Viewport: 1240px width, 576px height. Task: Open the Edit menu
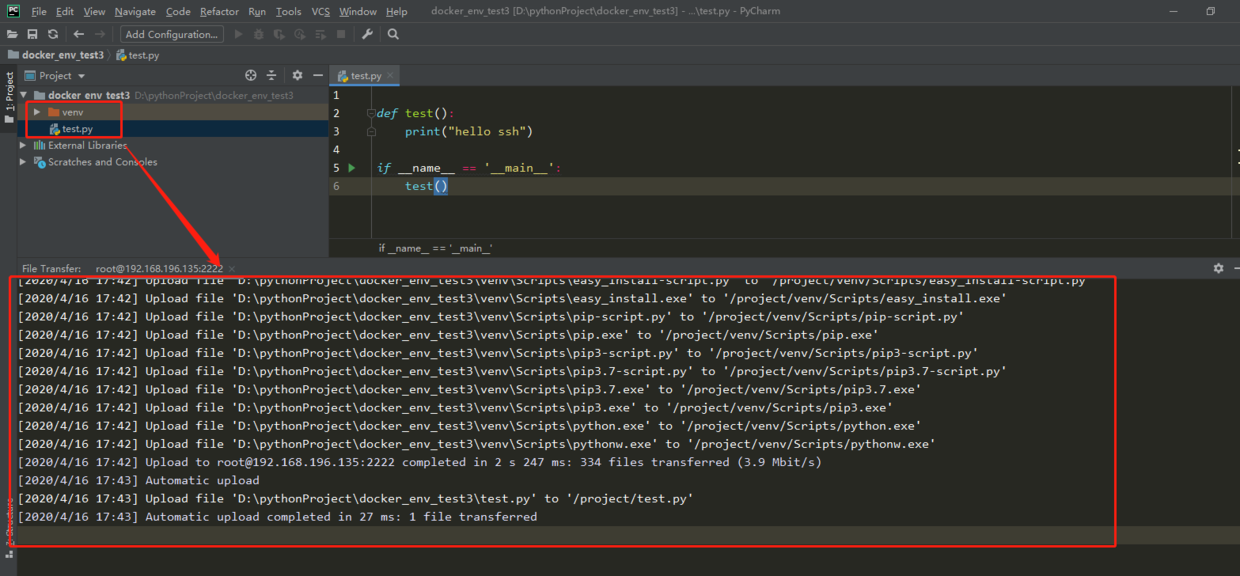pyautogui.click(x=65, y=12)
